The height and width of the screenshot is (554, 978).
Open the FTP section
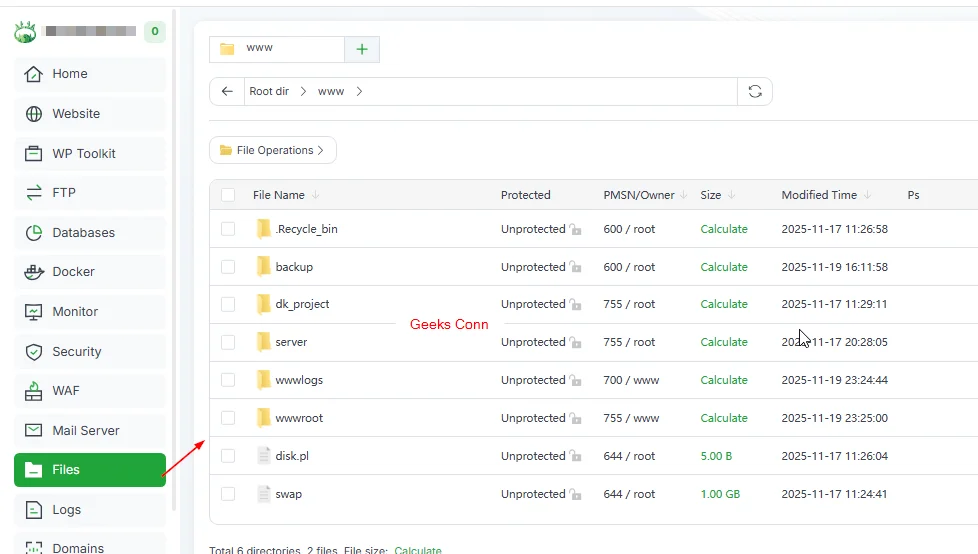[90, 193]
